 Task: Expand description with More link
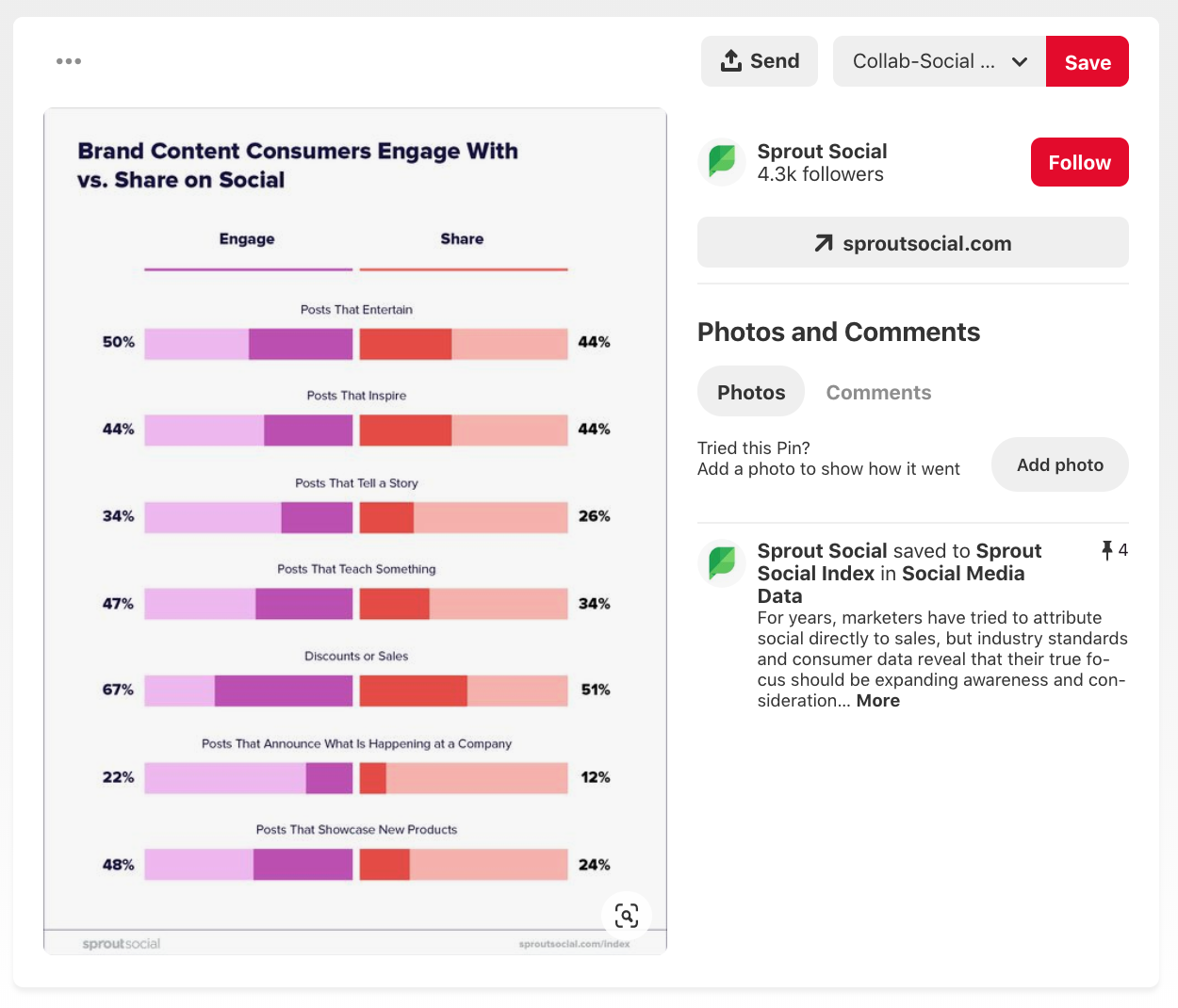point(877,701)
